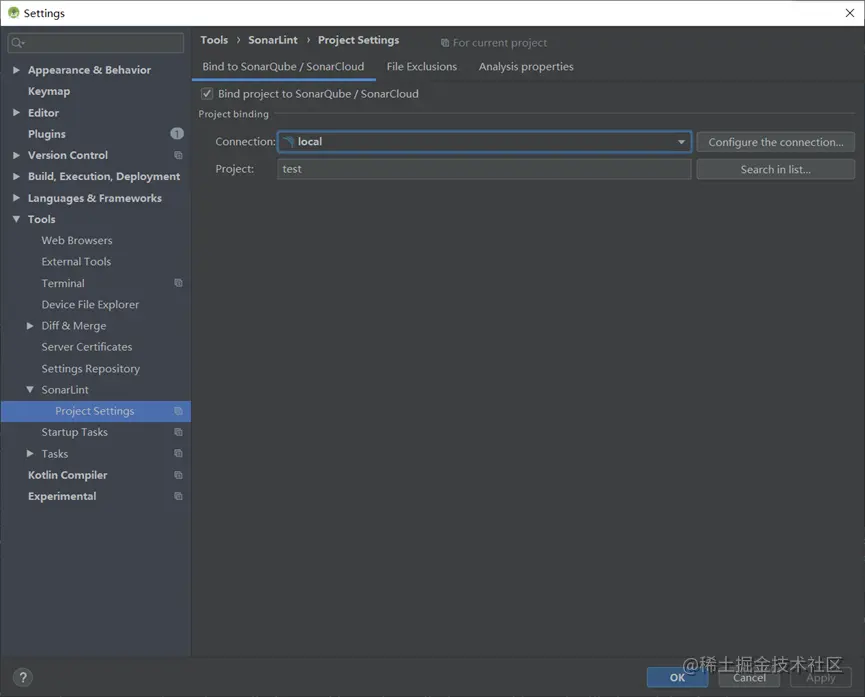Click the per-project settings icon beside Terminal

[x=177, y=283]
